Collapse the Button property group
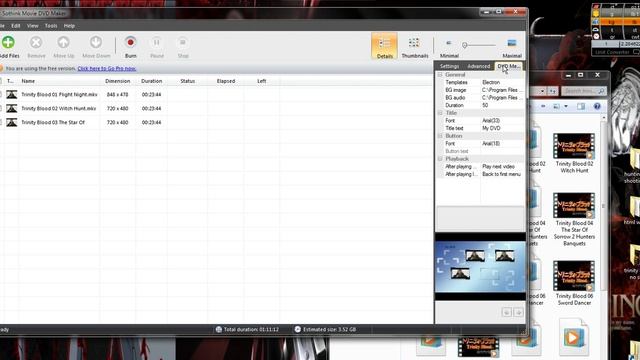Screen dimensions: 640x360 pyautogui.click(x=440, y=136)
